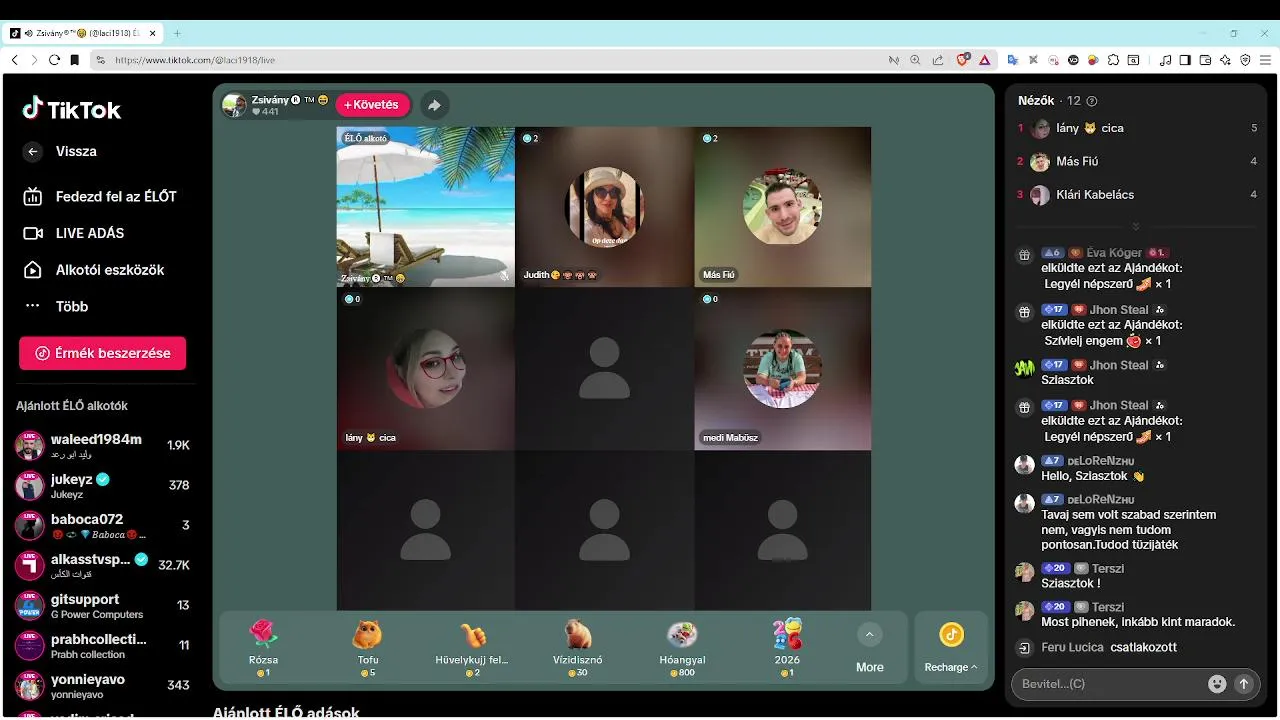The width and height of the screenshot is (1280, 720).
Task: Send the chat message arrow button
Action: [x=1244, y=684]
